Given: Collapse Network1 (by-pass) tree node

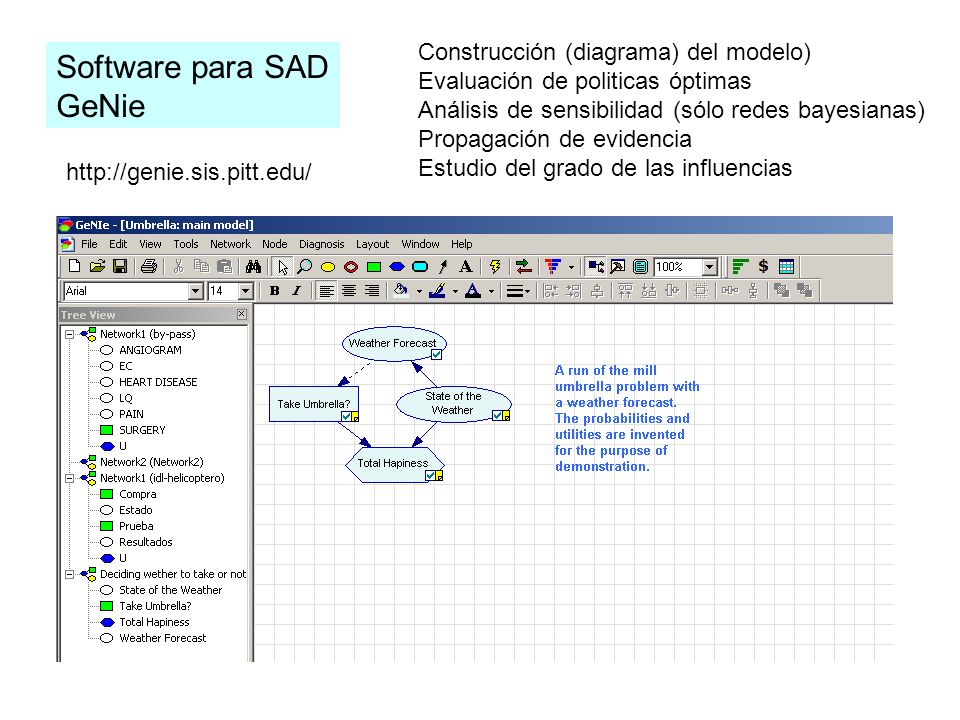Looking at the screenshot, I should coord(70,334).
